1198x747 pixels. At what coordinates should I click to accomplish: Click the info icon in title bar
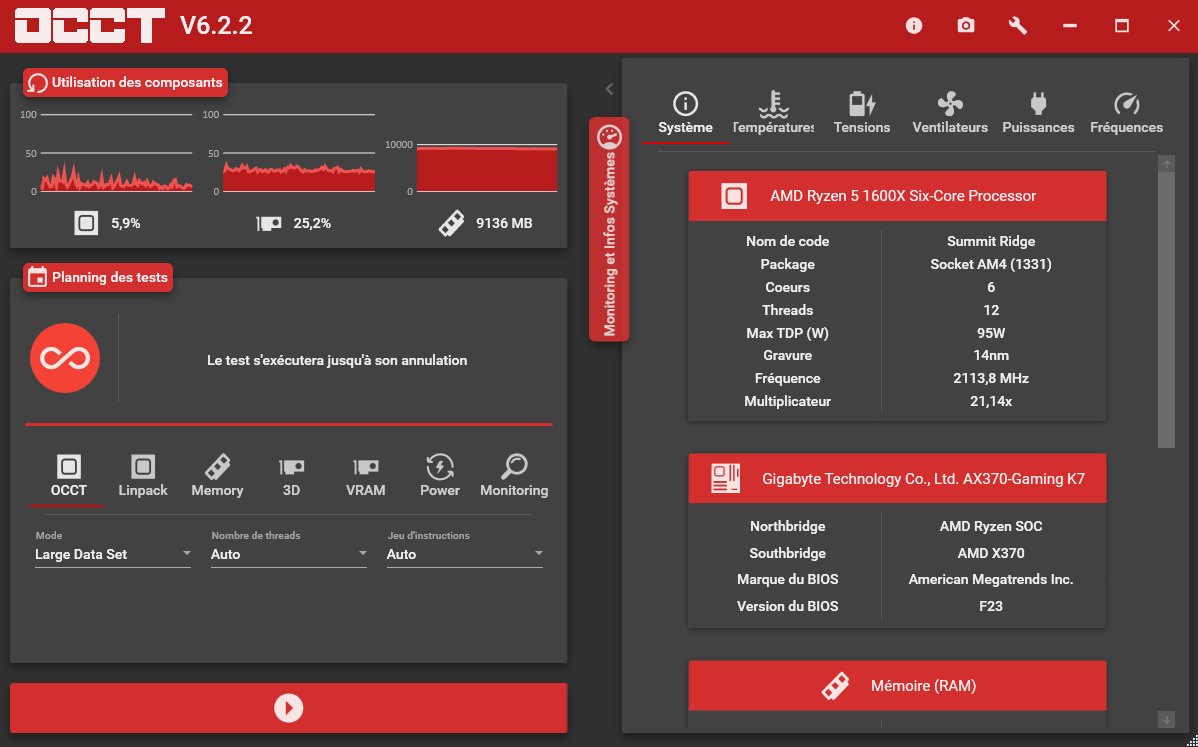point(913,26)
